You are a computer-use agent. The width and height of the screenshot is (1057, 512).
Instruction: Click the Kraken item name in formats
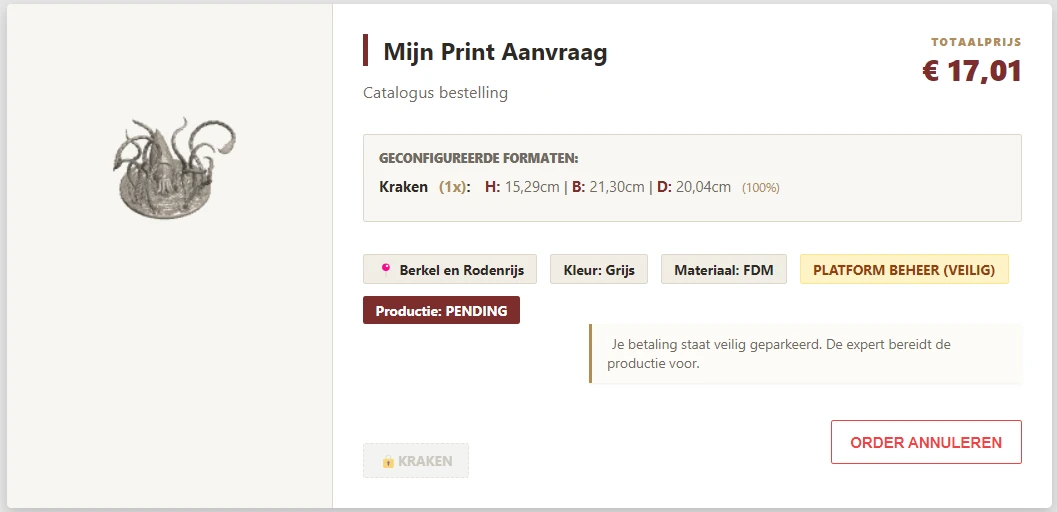tap(404, 187)
